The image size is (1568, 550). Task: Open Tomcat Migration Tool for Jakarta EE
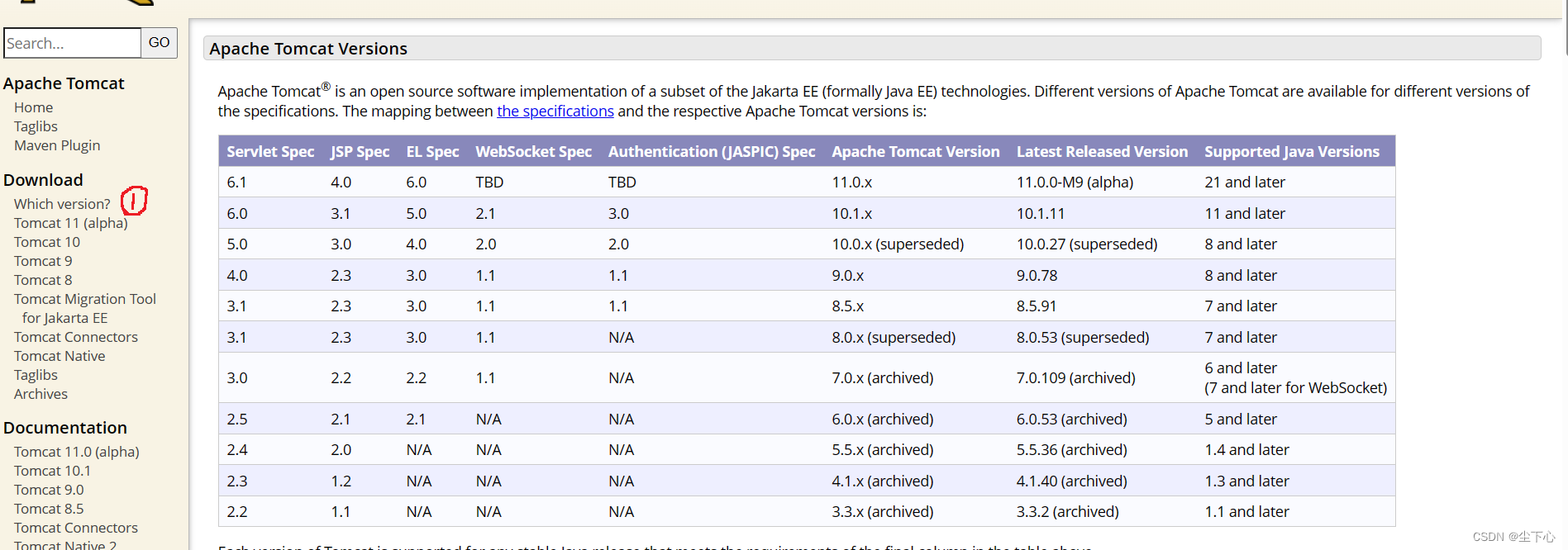pos(85,308)
